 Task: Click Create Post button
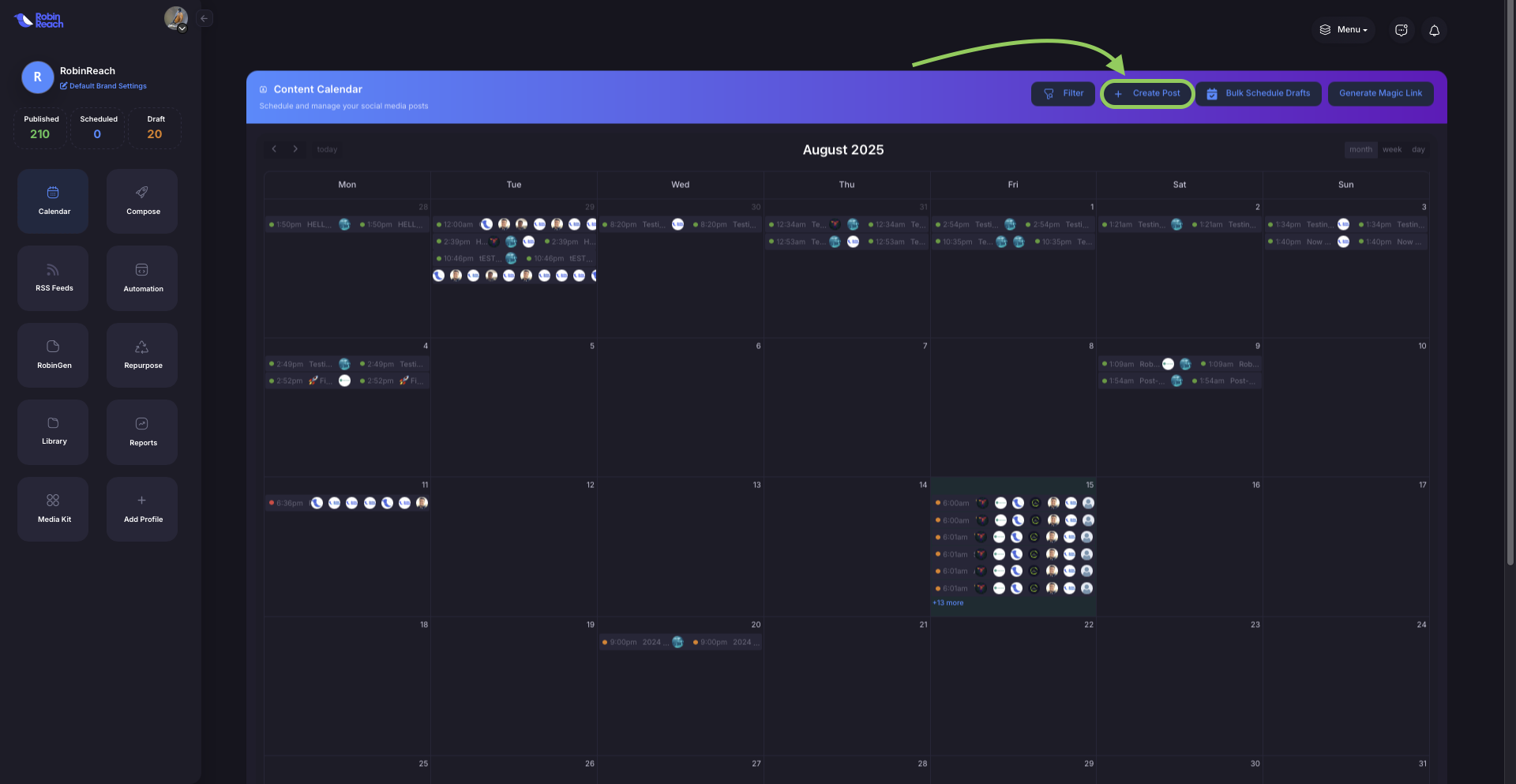(x=1147, y=93)
